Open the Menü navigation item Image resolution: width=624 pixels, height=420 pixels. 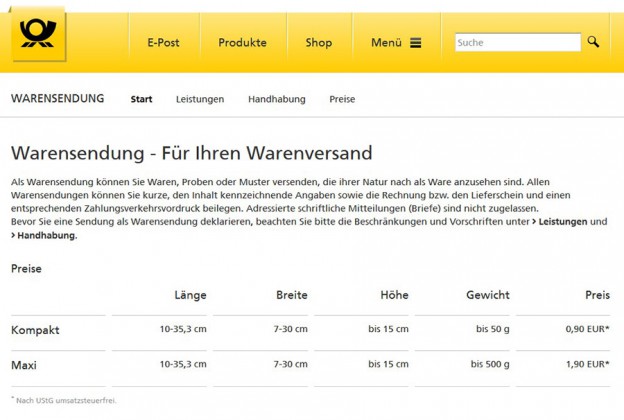click(386, 43)
